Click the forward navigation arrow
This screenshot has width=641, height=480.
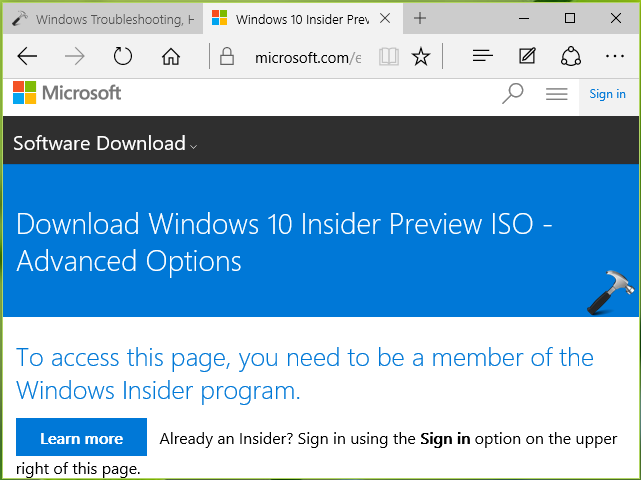(75, 56)
